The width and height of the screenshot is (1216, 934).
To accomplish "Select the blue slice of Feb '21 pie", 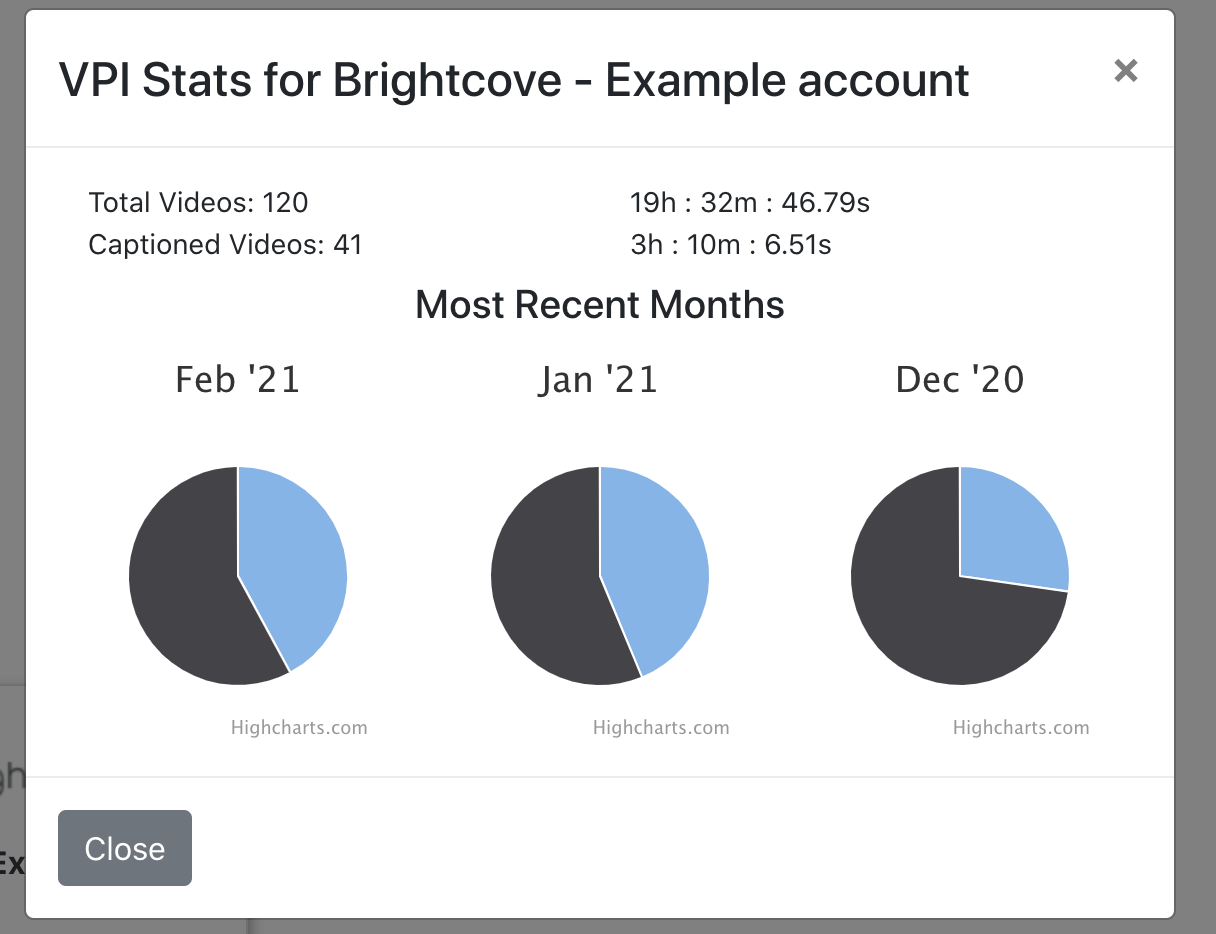I will coord(295,560).
